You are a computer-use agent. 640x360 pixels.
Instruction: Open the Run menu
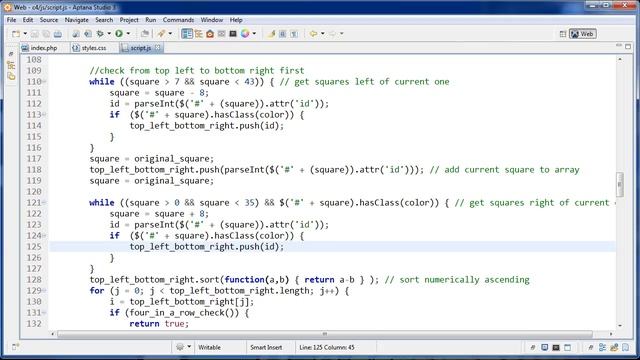point(151,20)
